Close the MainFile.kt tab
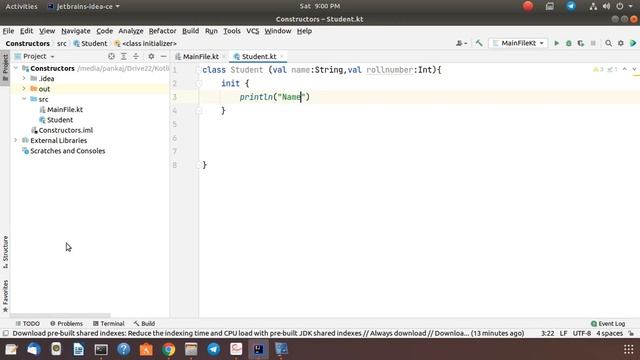Viewport: 640px width, 360px height. click(224, 56)
